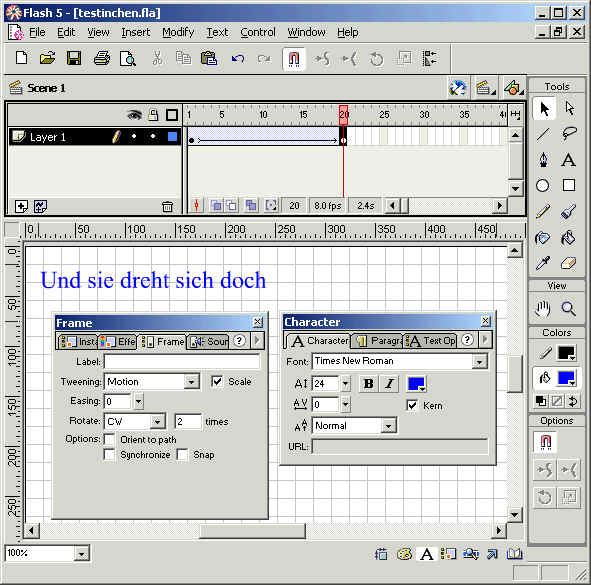Enable the Synchronize checkbox
Image resolution: width=591 pixels, height=585 pixels.
pos(109,455)
